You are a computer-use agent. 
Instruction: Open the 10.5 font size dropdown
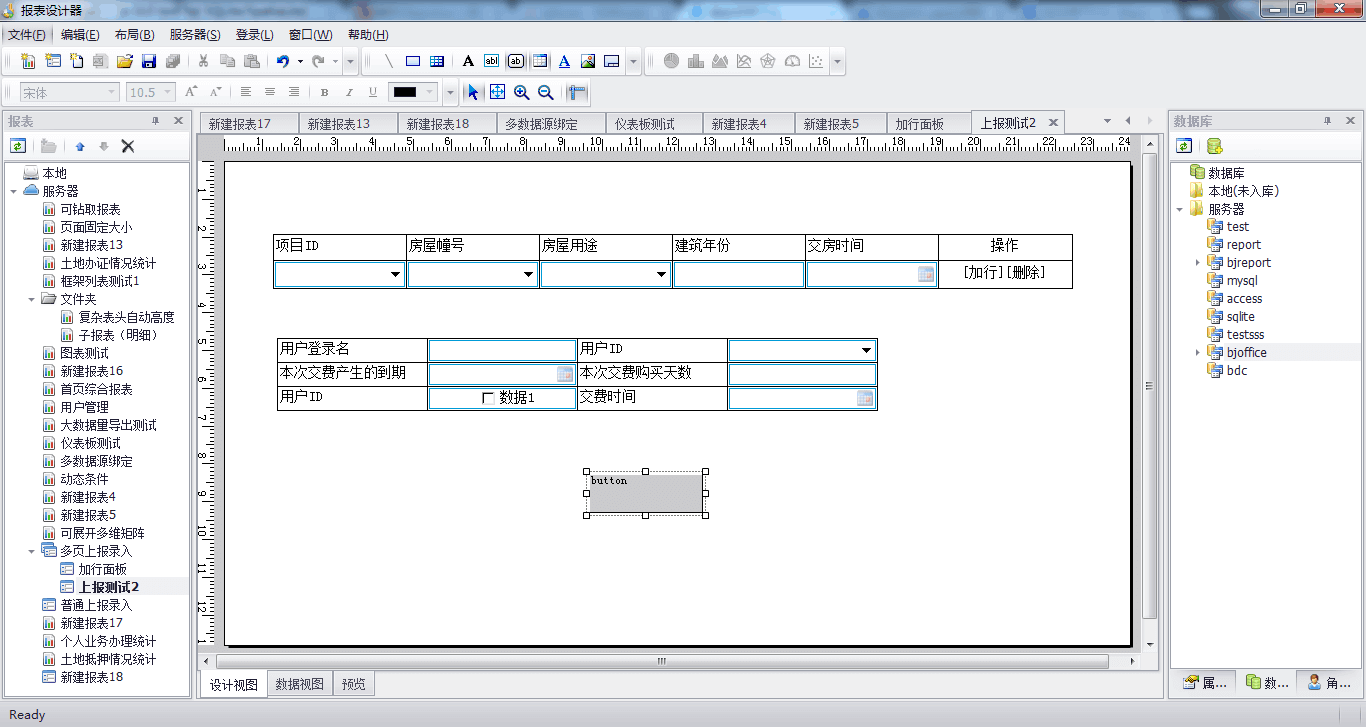[169, 92]
